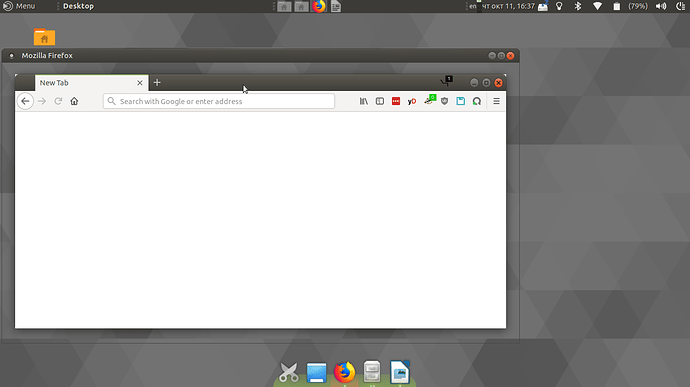Open the shield privacy extension icon
The width and height of the screenshot is (690, 387).
pos(444,101)
